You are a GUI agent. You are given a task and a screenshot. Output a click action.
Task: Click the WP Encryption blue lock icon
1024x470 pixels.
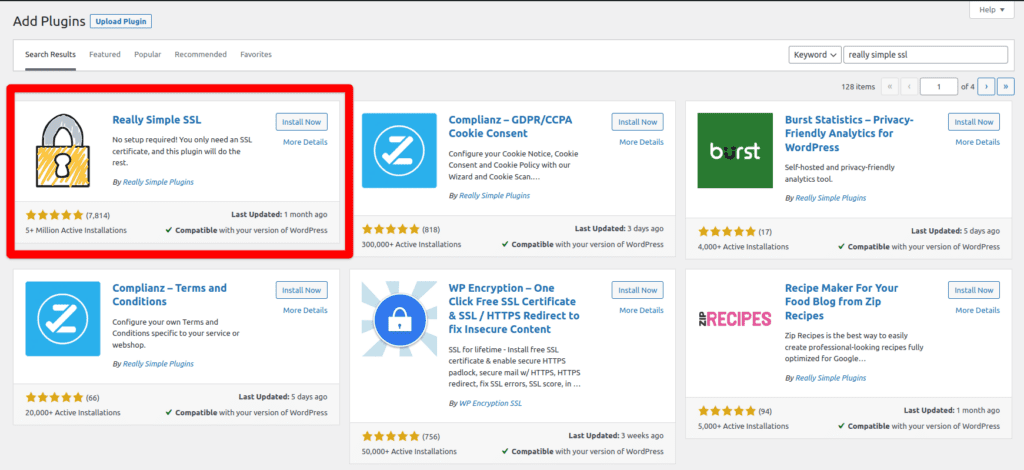coord(399,319)
